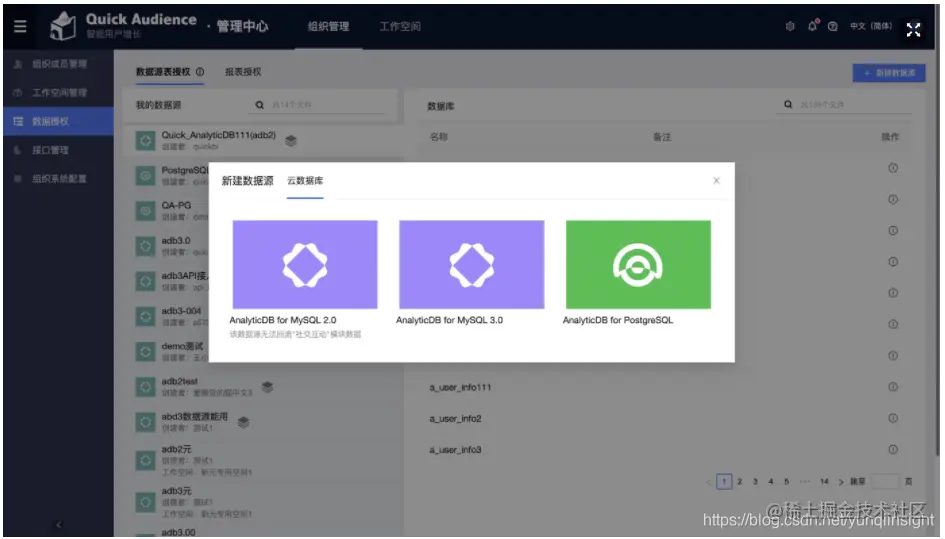Open the help question mark icon
Viewport: 945px width, 539px height.
pyautogui.click(x=833, y=26)
